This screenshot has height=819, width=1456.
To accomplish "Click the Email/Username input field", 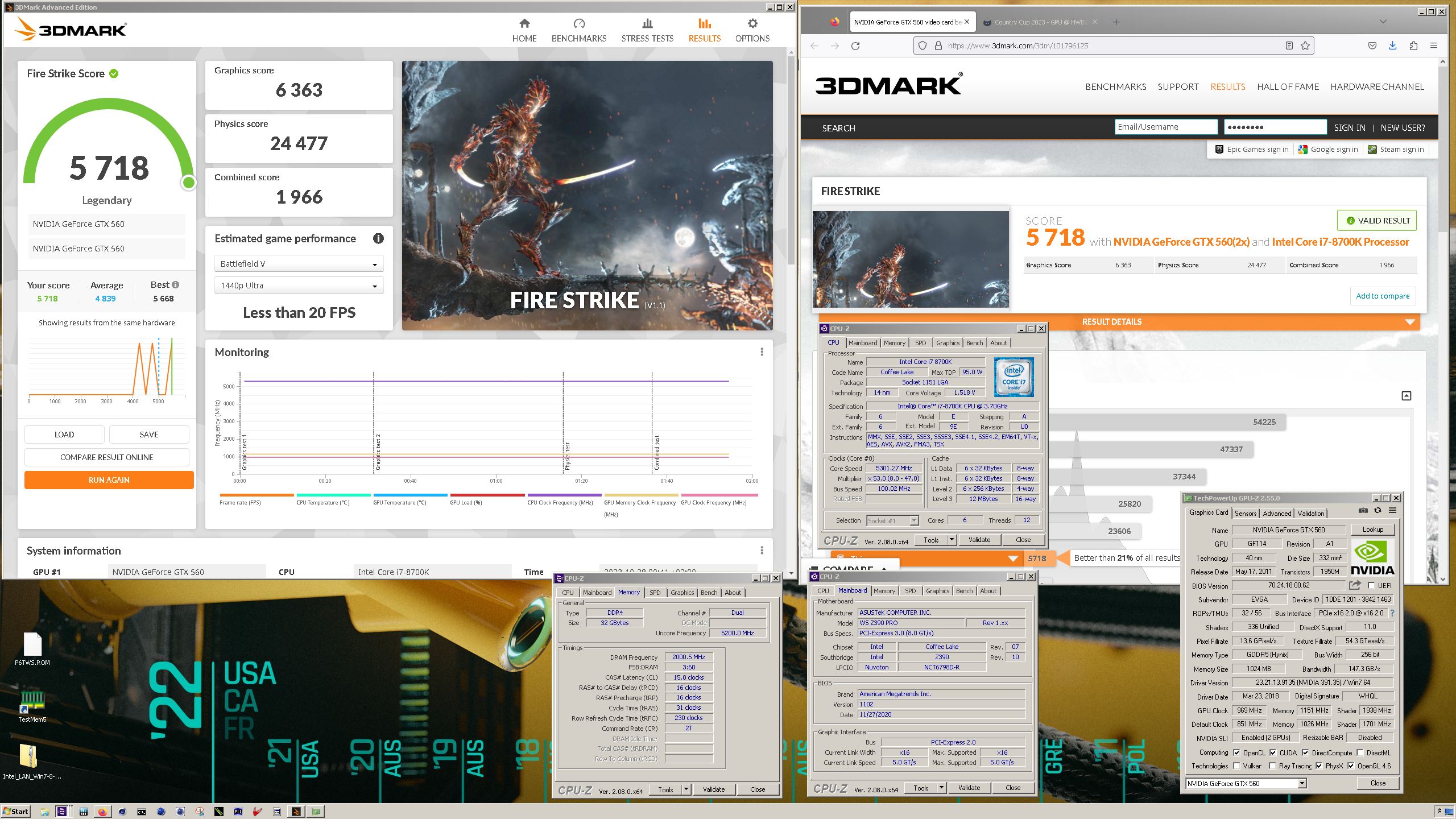I will pos(1166,127).
